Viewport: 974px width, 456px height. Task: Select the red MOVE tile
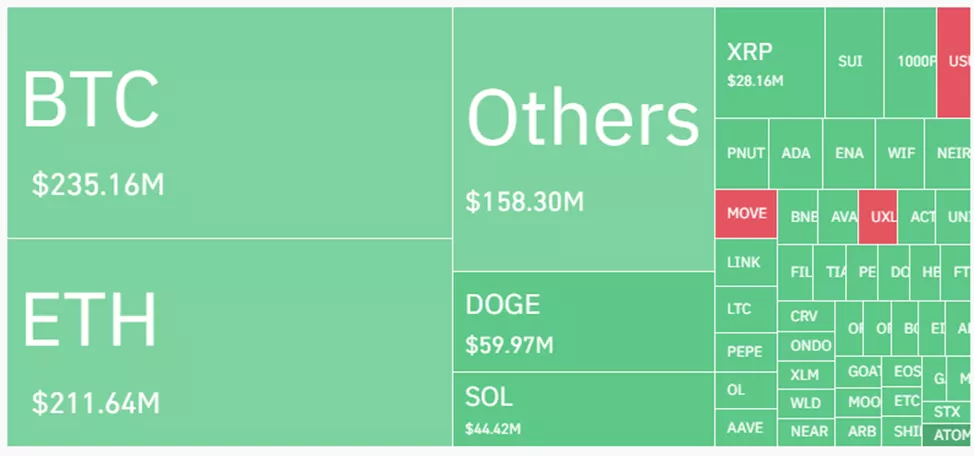746,214
